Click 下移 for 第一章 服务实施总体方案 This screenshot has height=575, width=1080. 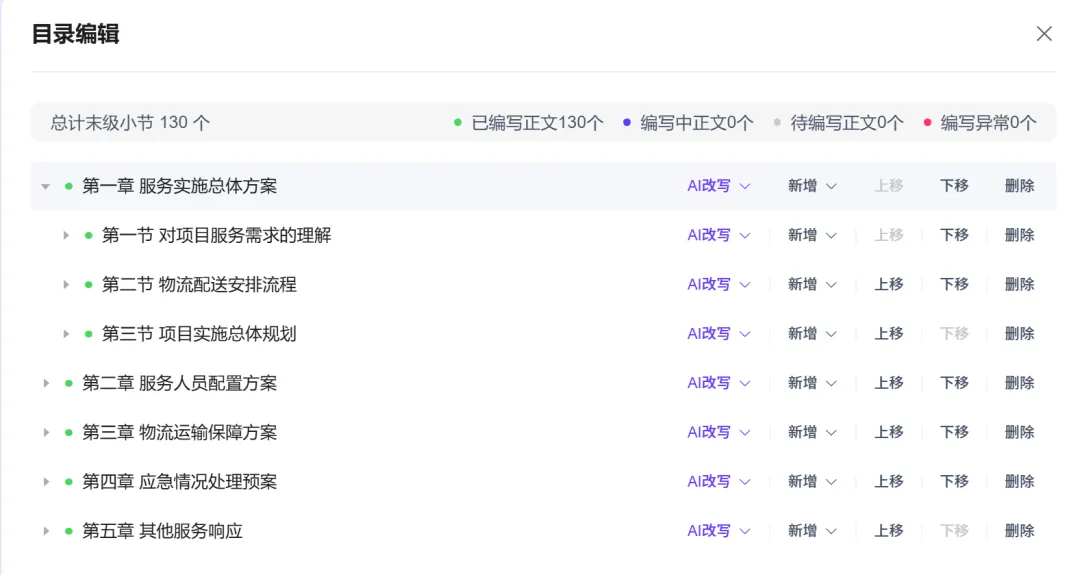954,186
